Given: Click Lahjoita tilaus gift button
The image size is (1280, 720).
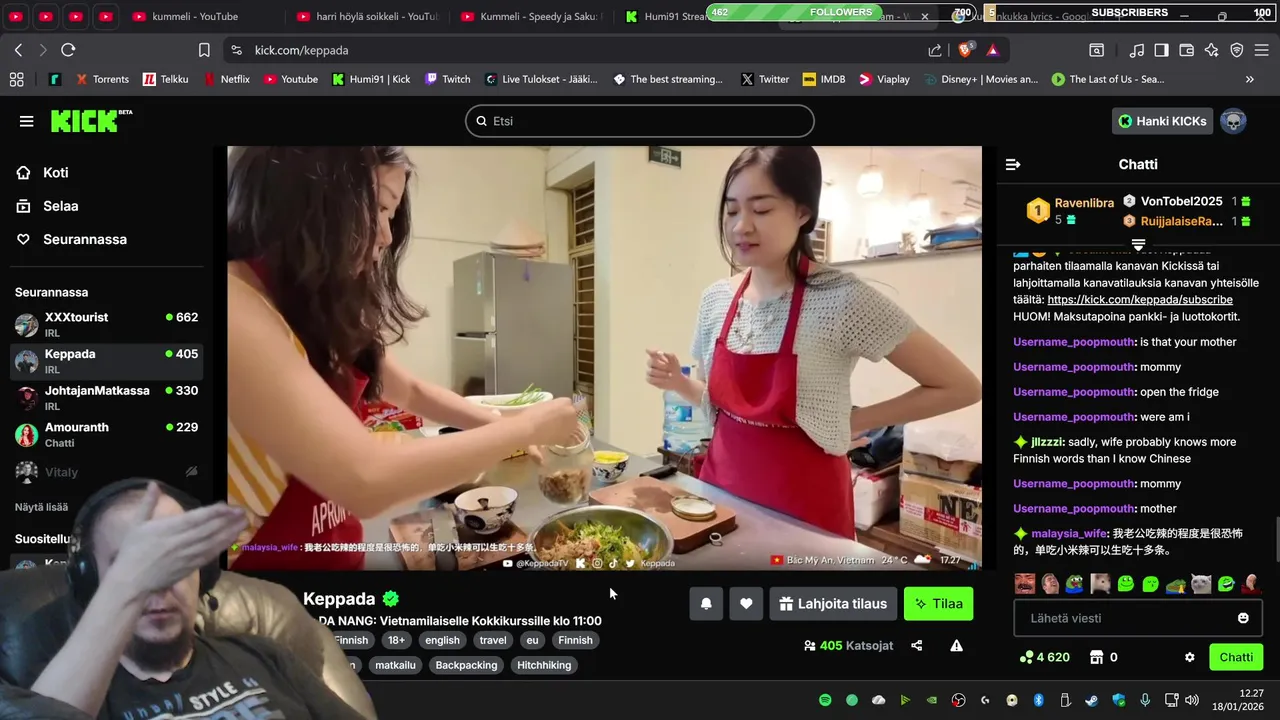Looking at the screenshot, I should [x=832, y=604].
